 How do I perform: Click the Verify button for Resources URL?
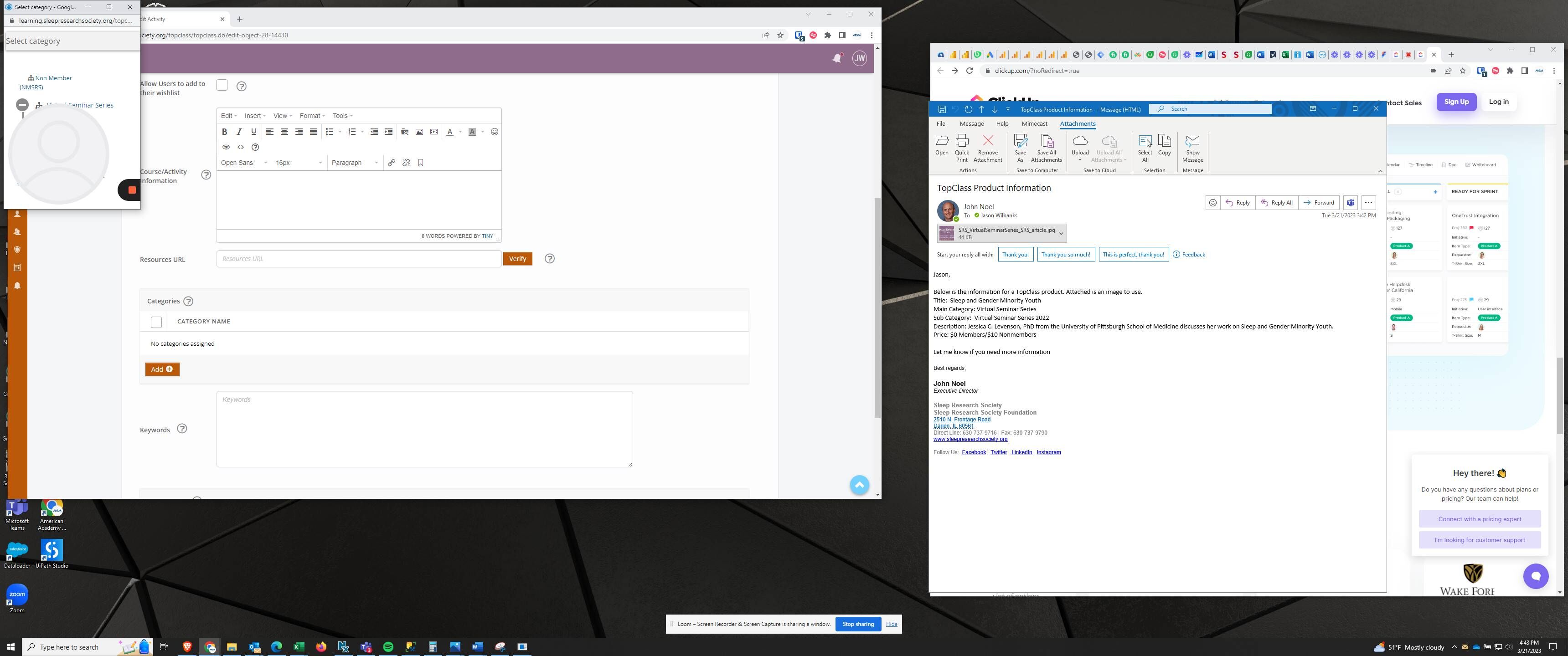tap(517, 259)
